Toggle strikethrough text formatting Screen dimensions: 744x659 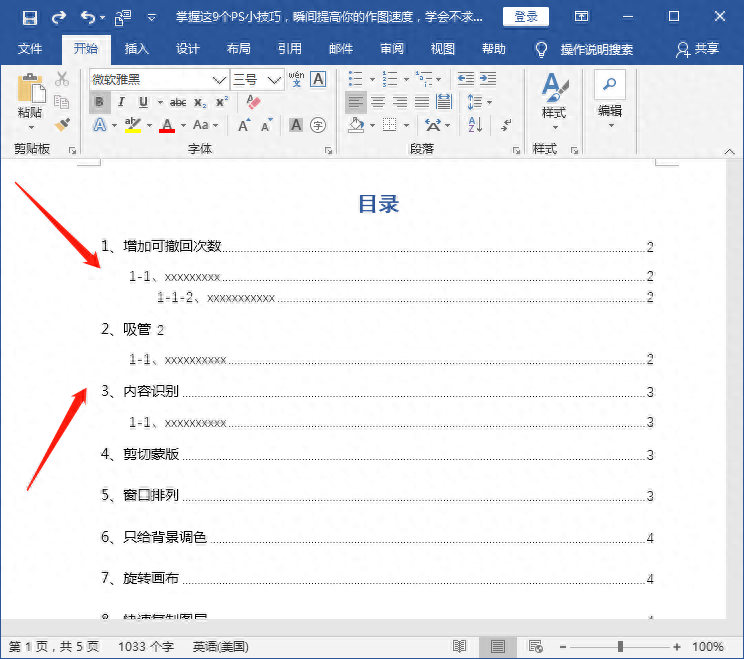coord(178,102)
